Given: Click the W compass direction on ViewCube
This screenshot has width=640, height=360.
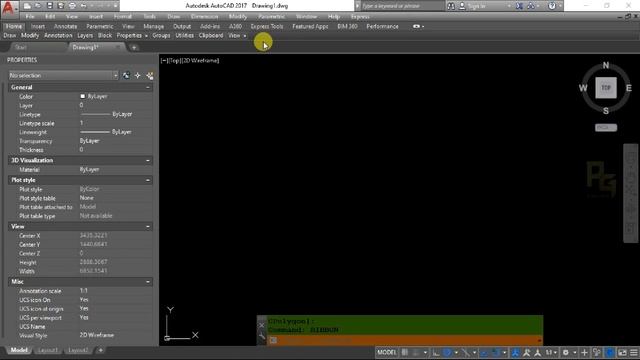Looking at the screenshot, I should tap(583, 88).
